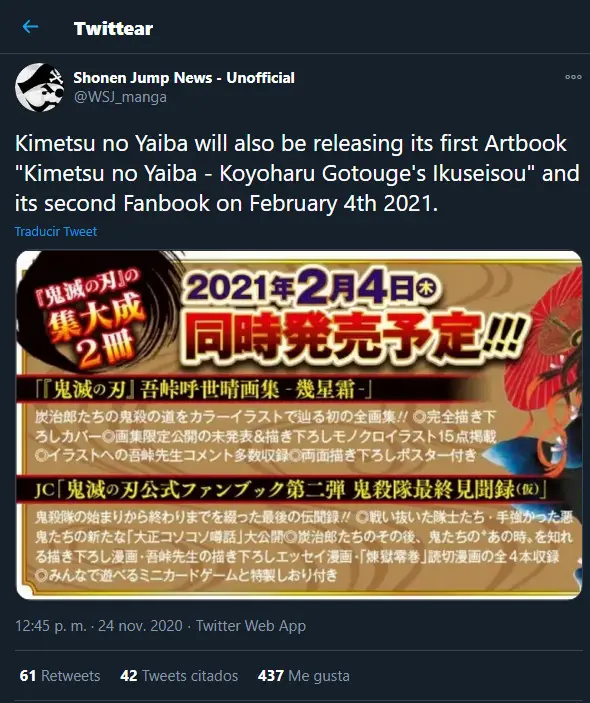View the 42 Tweets citados list

[179, 676]
